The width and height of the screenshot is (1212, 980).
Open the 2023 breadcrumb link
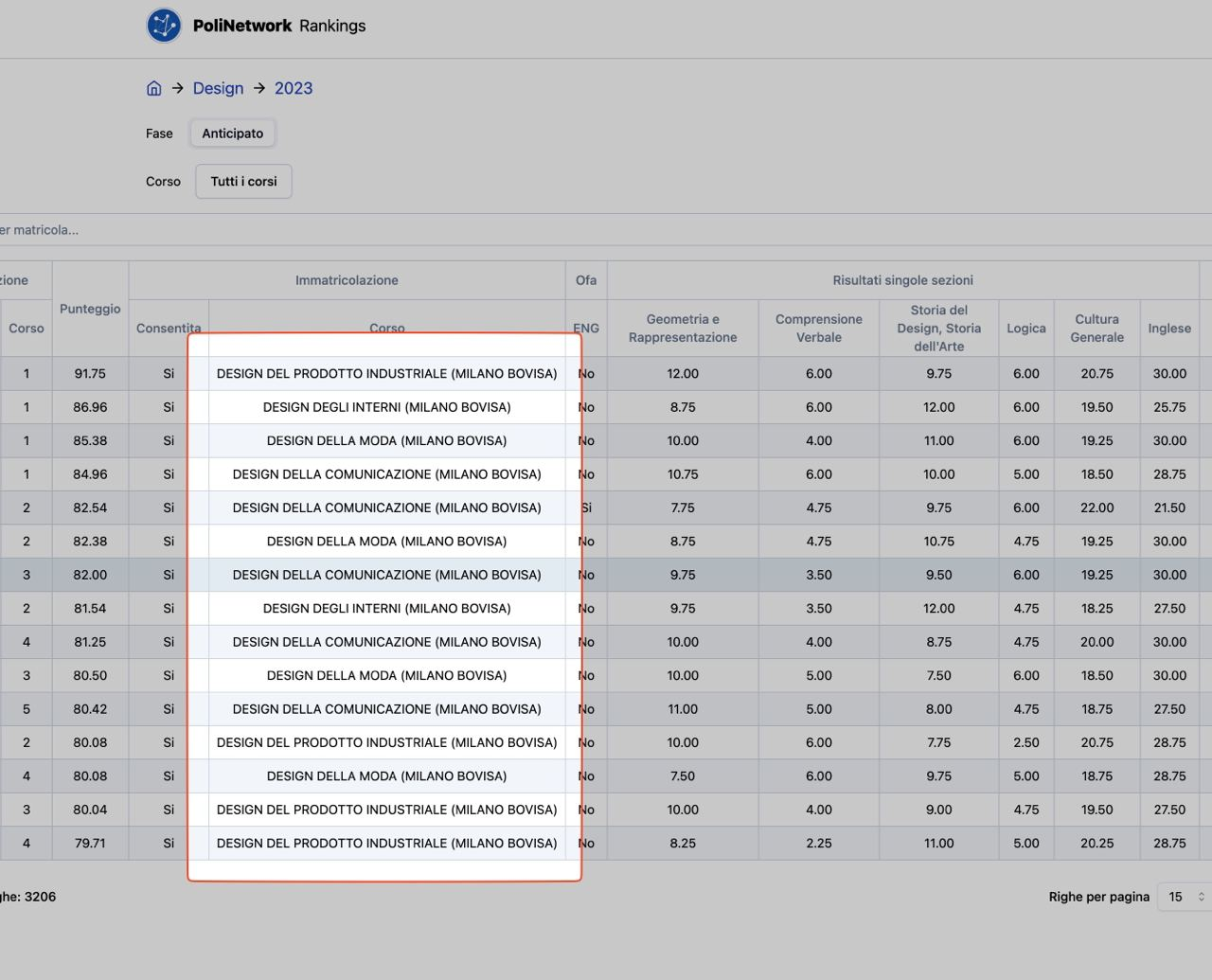click(293, 88)
